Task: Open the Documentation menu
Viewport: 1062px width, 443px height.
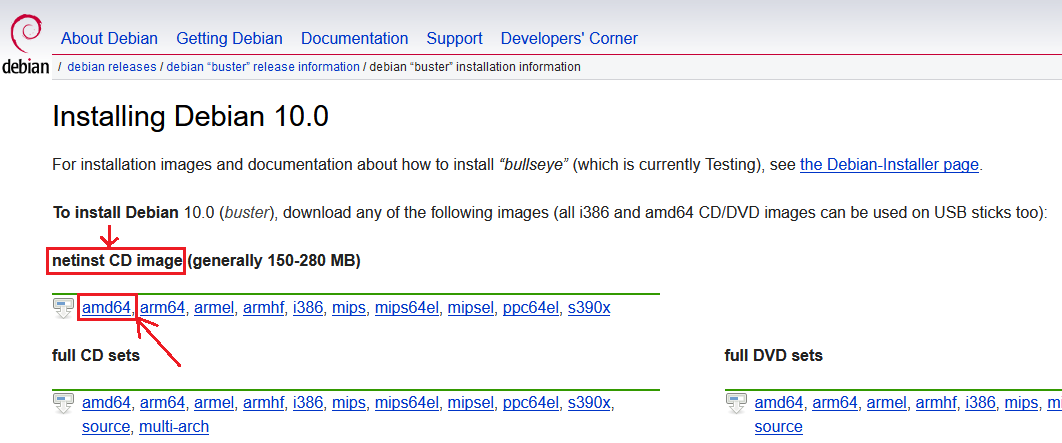Action: click(355, 39)
